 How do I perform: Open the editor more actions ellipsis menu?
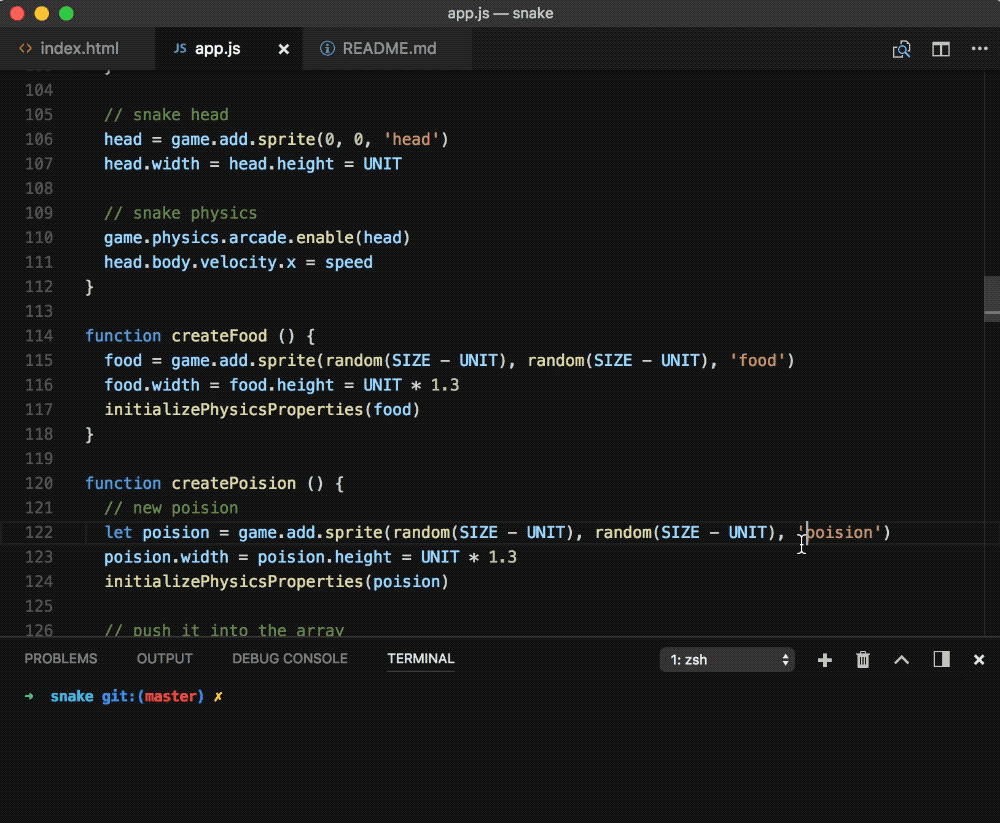pos(979,49)
